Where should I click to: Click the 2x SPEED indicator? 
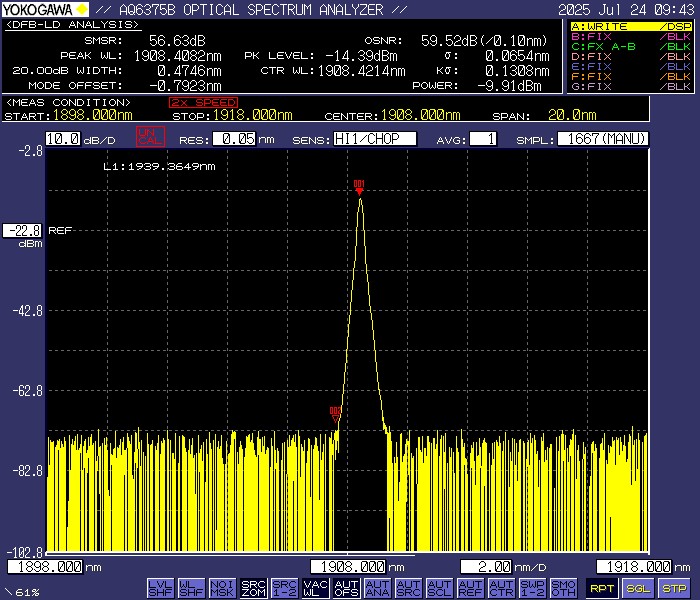pos(203,103)
